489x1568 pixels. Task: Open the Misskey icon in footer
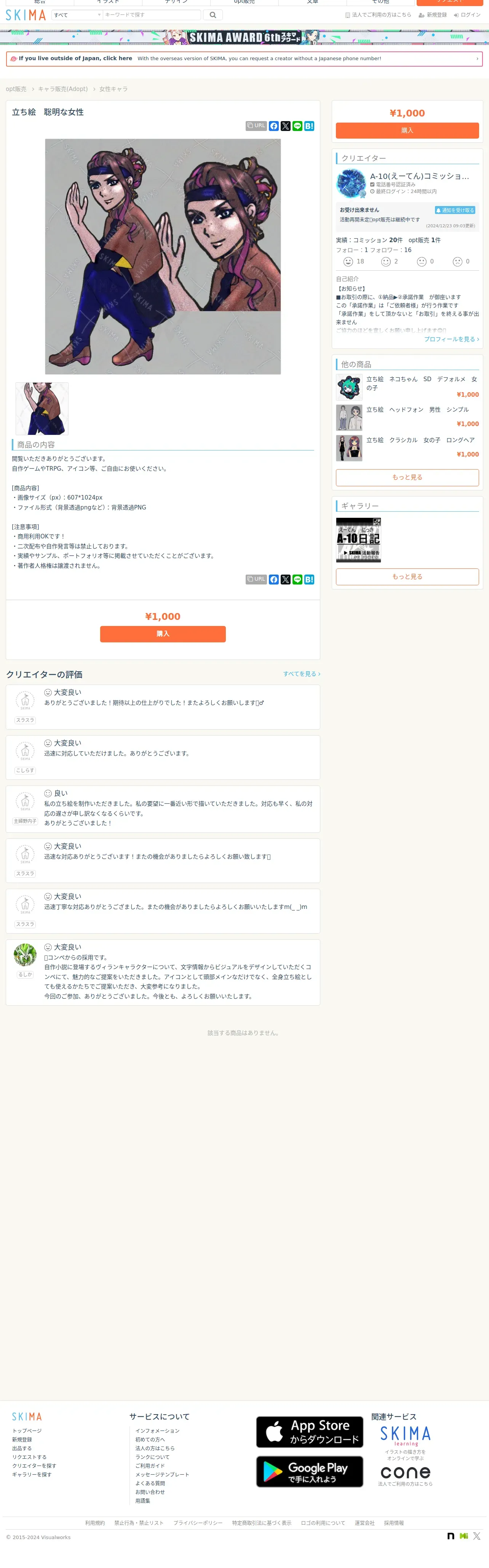(464, 1536)
